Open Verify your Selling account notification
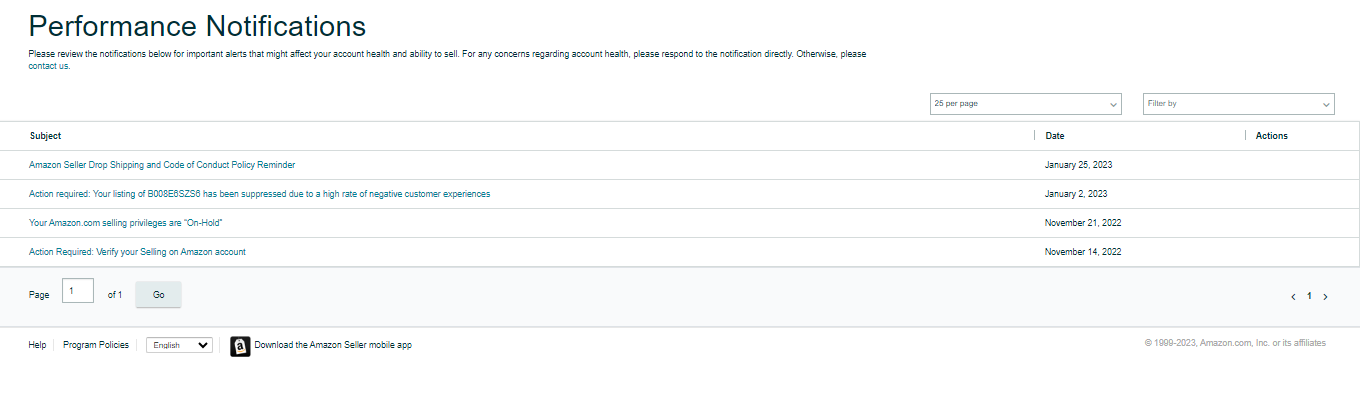 [137, 252]
